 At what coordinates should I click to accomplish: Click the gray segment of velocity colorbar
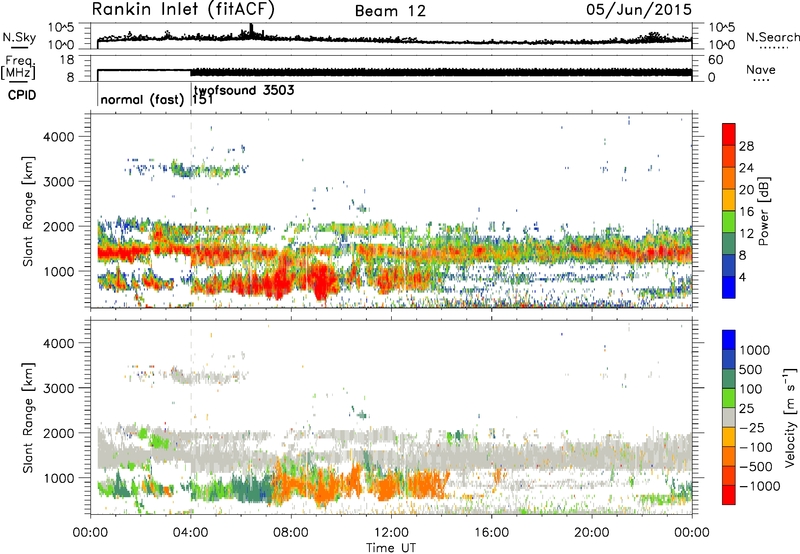(729, 417)
